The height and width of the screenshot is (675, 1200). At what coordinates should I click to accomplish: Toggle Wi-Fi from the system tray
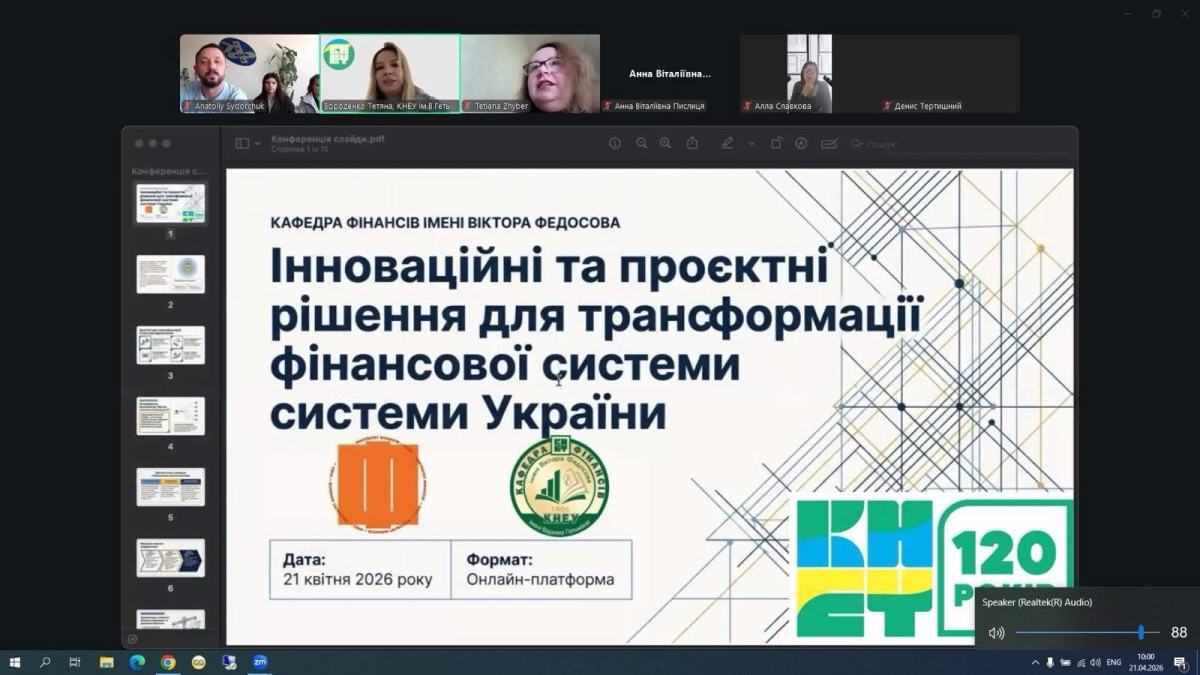point(1083,662)
